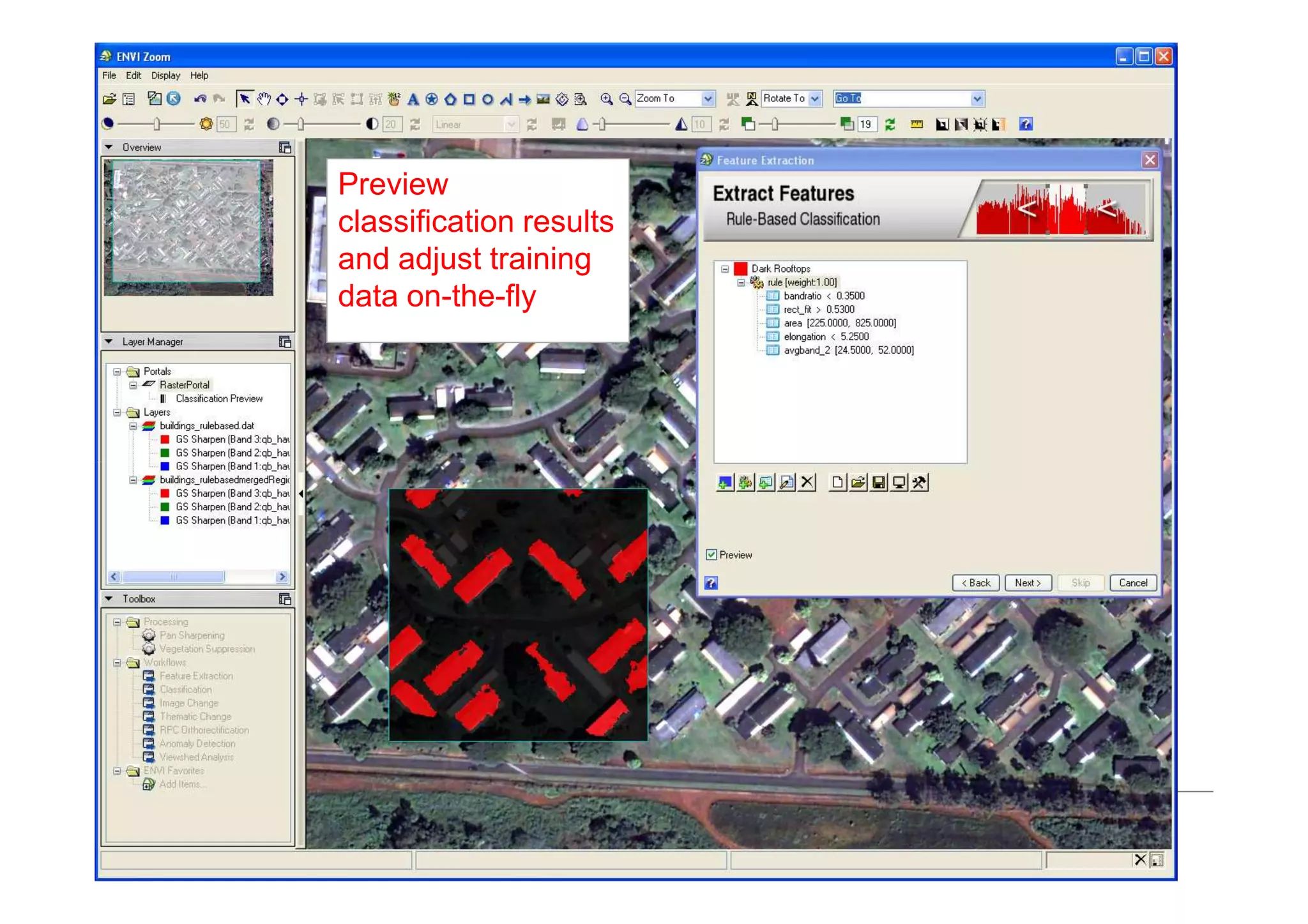The height and width of the screenshot is (924, 1308).
Task: Click the North Up rotate icon
Action: [x=752, y=99]
